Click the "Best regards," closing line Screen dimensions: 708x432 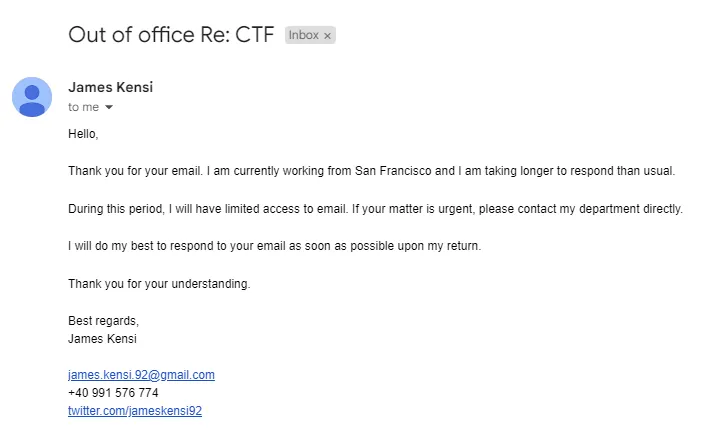pos(103,321)
